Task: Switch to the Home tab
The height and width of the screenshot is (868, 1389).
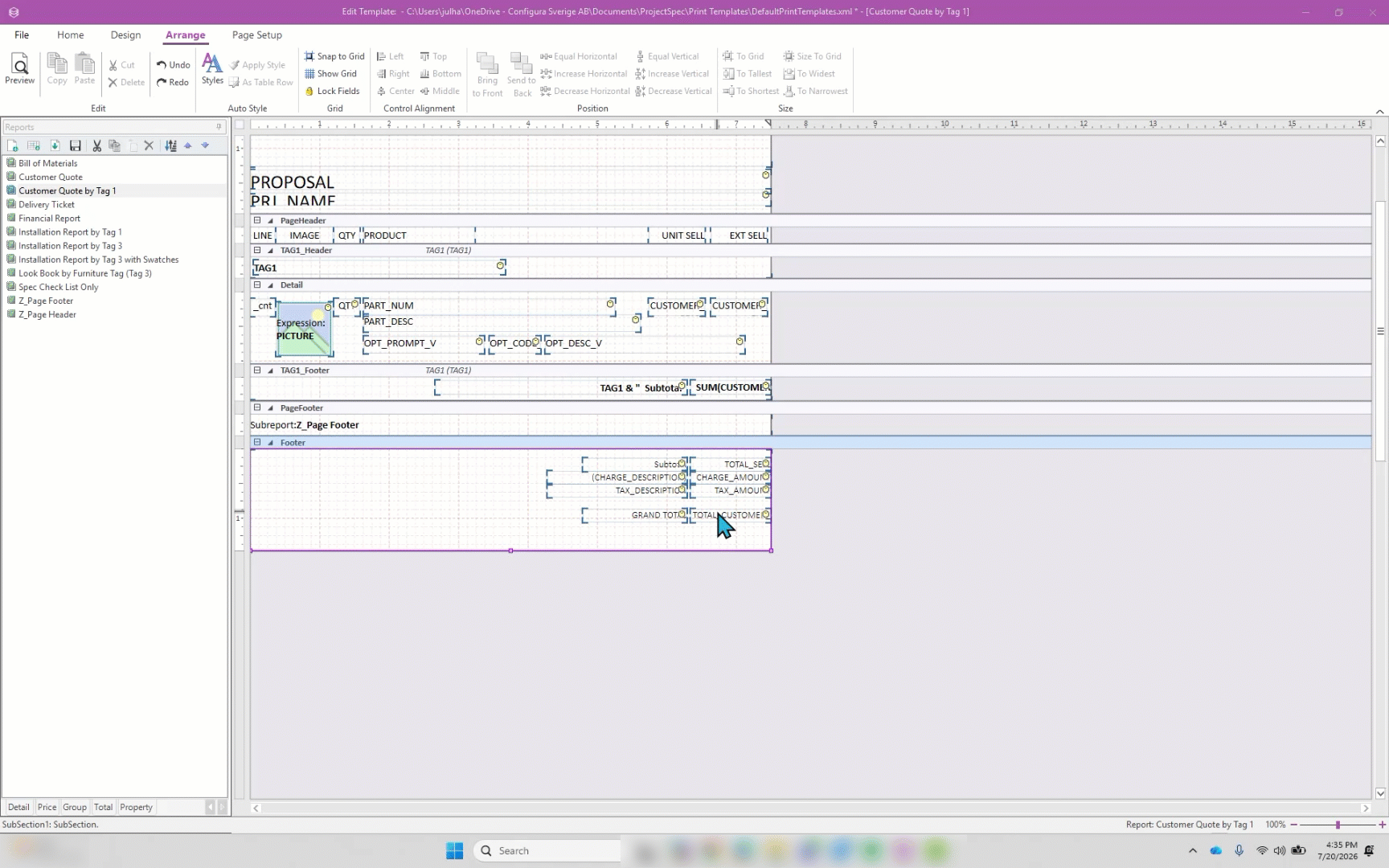Action: tap(71, 35)
